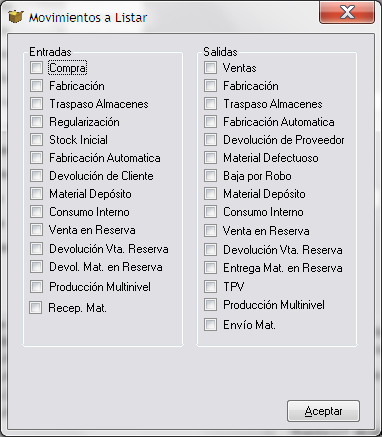Toggle Producción Multinivel under Entradas
382x437 pixels.
tap(36, 286)
